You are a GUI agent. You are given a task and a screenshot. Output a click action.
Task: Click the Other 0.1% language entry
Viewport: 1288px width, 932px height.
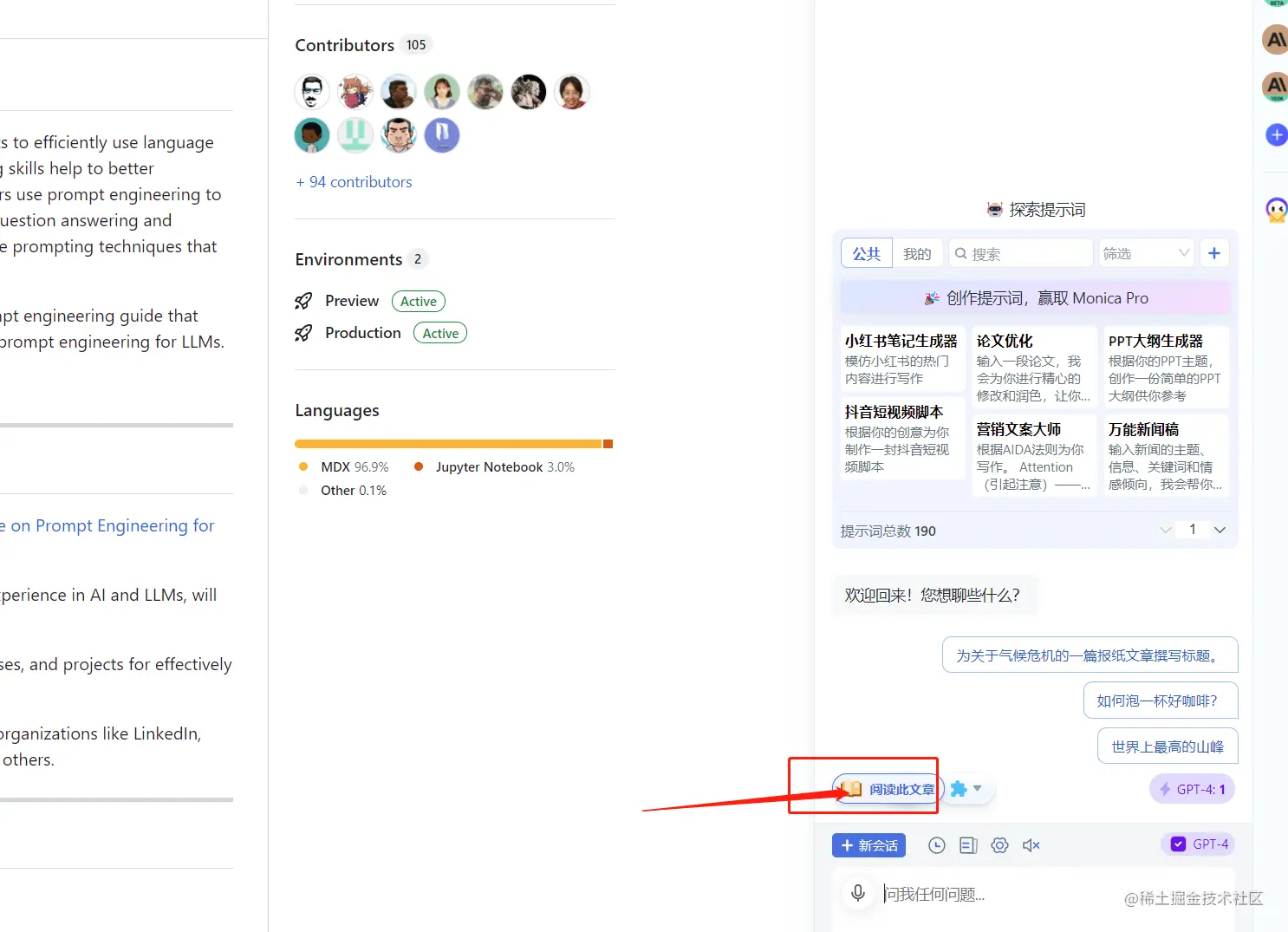343,490
